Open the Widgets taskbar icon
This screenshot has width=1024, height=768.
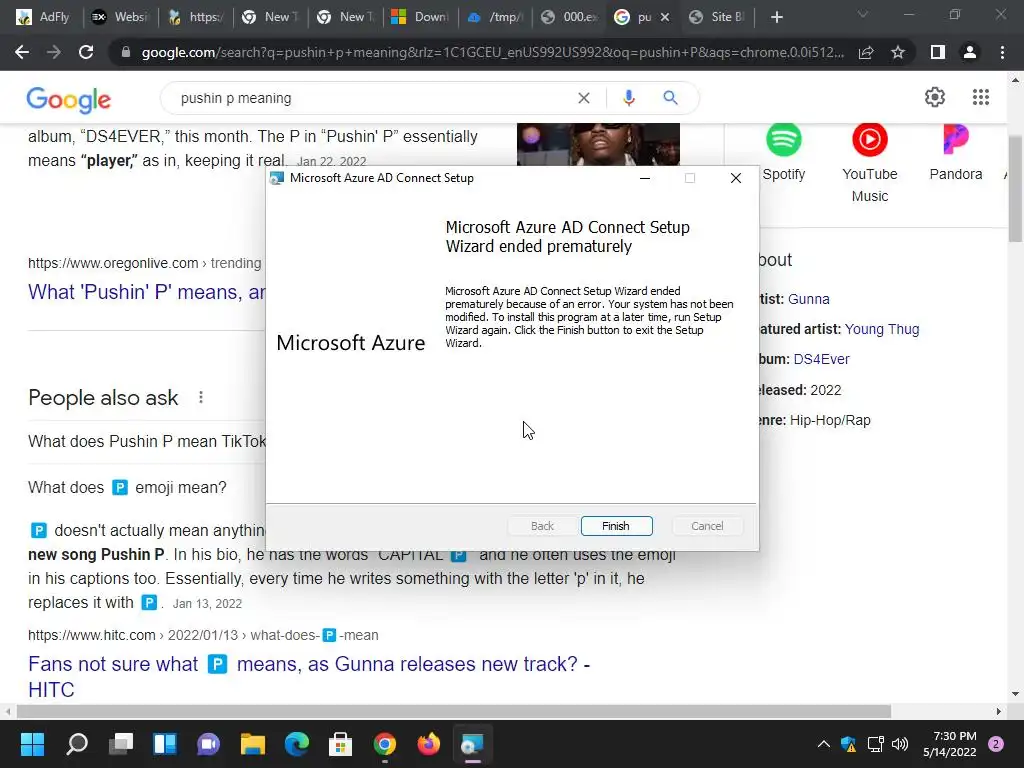pos(165,744)
